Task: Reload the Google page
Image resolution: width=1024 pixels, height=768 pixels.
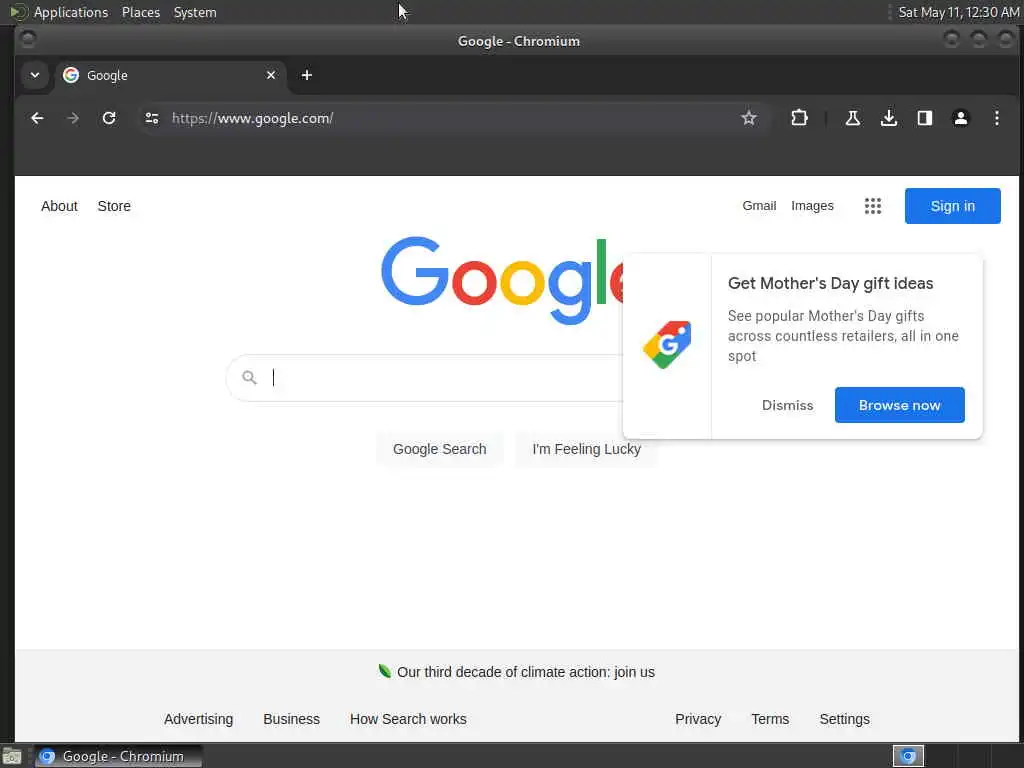Action: (109, 118)
